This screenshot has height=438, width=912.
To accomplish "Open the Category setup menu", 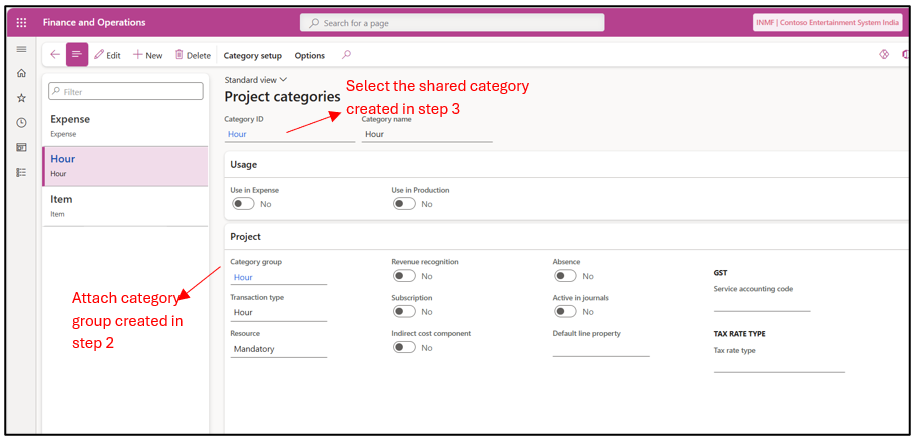I will click(x=252, y=55).
